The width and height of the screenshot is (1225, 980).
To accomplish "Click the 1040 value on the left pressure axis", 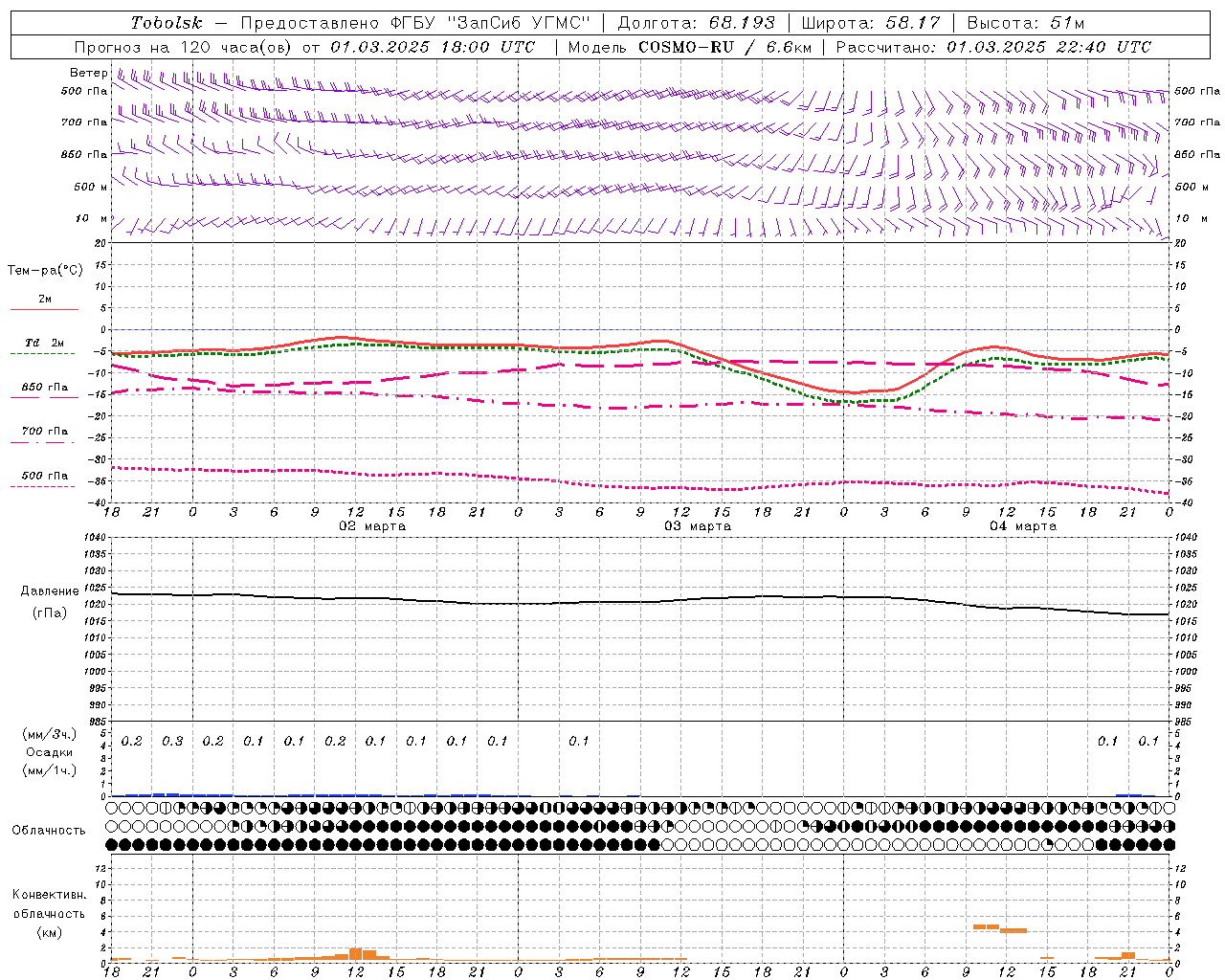I will click(x=93, y=538).
